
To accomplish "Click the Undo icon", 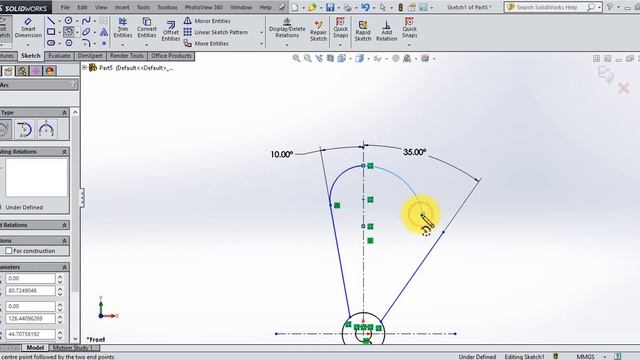I will 365,7.
